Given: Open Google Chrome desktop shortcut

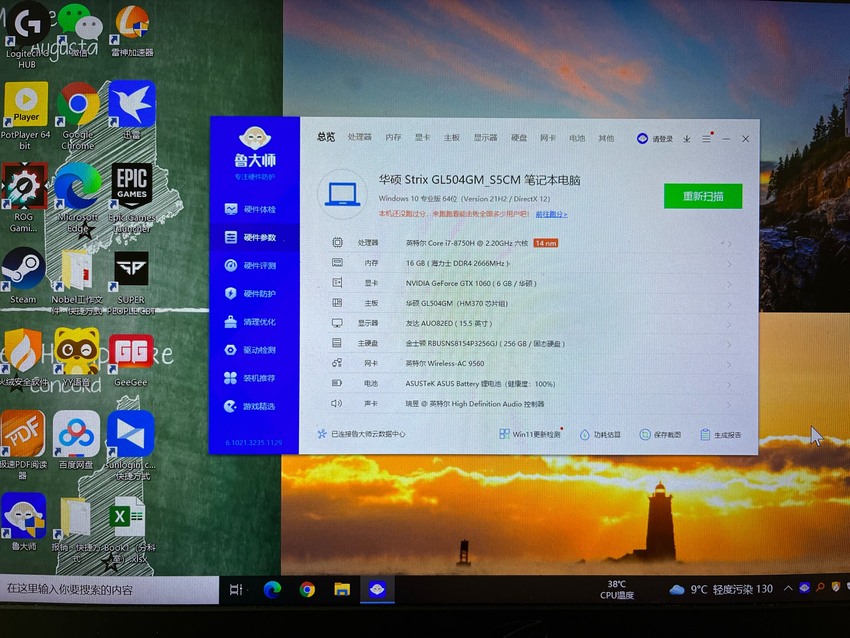Looking at the screenshot, I should [x=78, y=115].
